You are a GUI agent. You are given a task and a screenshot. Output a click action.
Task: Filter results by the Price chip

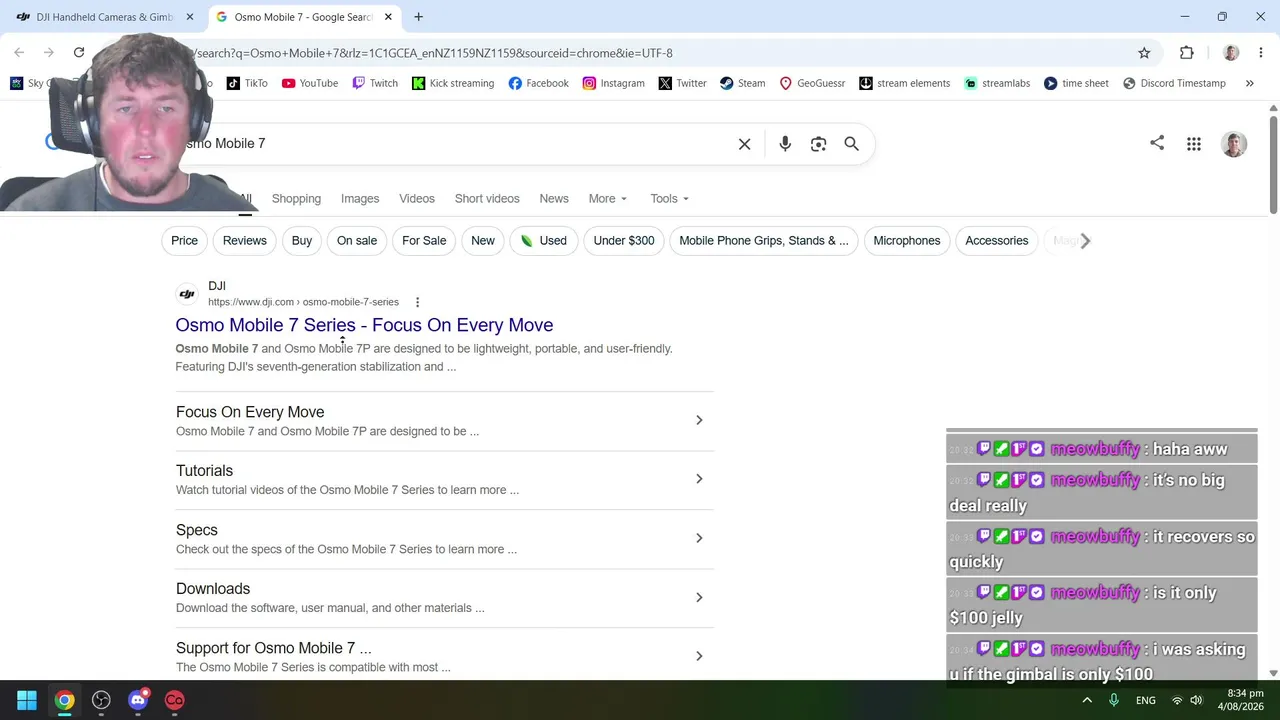click(184, 240)
